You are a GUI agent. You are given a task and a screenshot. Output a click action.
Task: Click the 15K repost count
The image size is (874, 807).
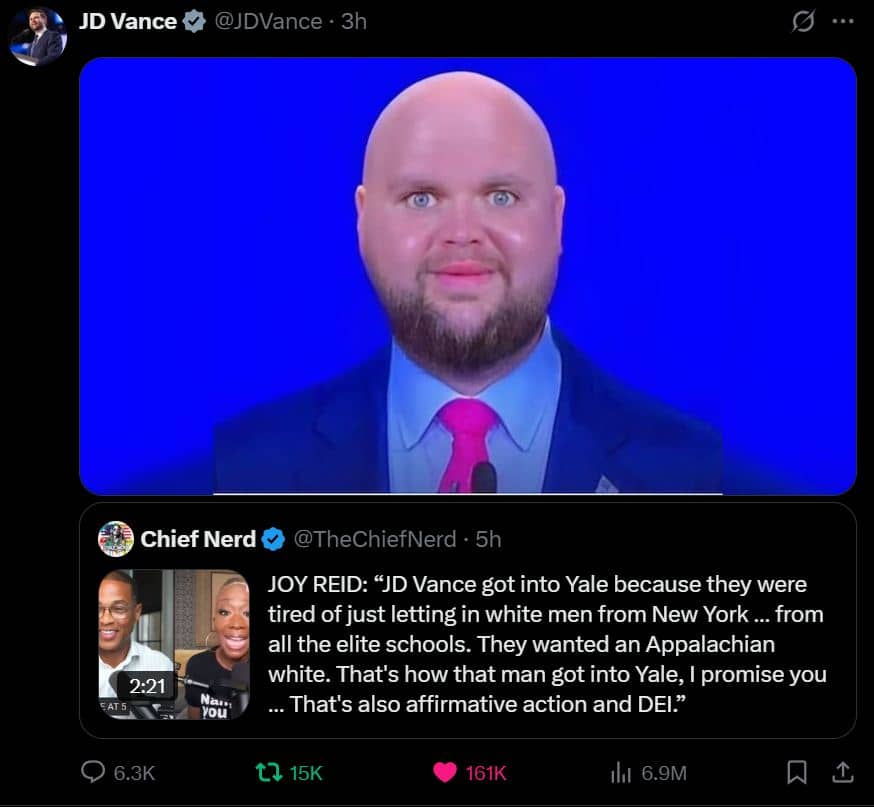(306, 773)
